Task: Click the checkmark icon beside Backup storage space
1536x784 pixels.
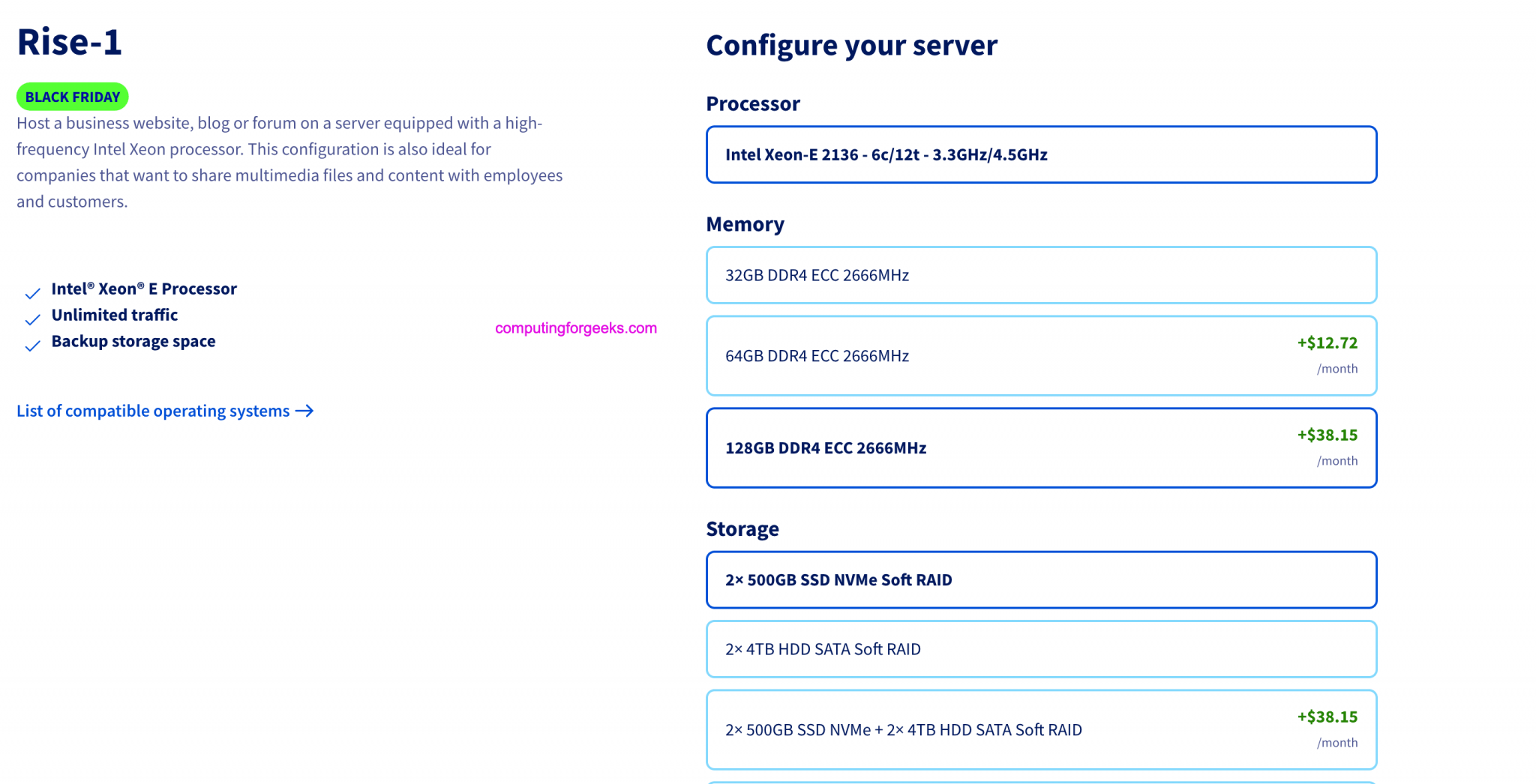Action: click(31, 346)
